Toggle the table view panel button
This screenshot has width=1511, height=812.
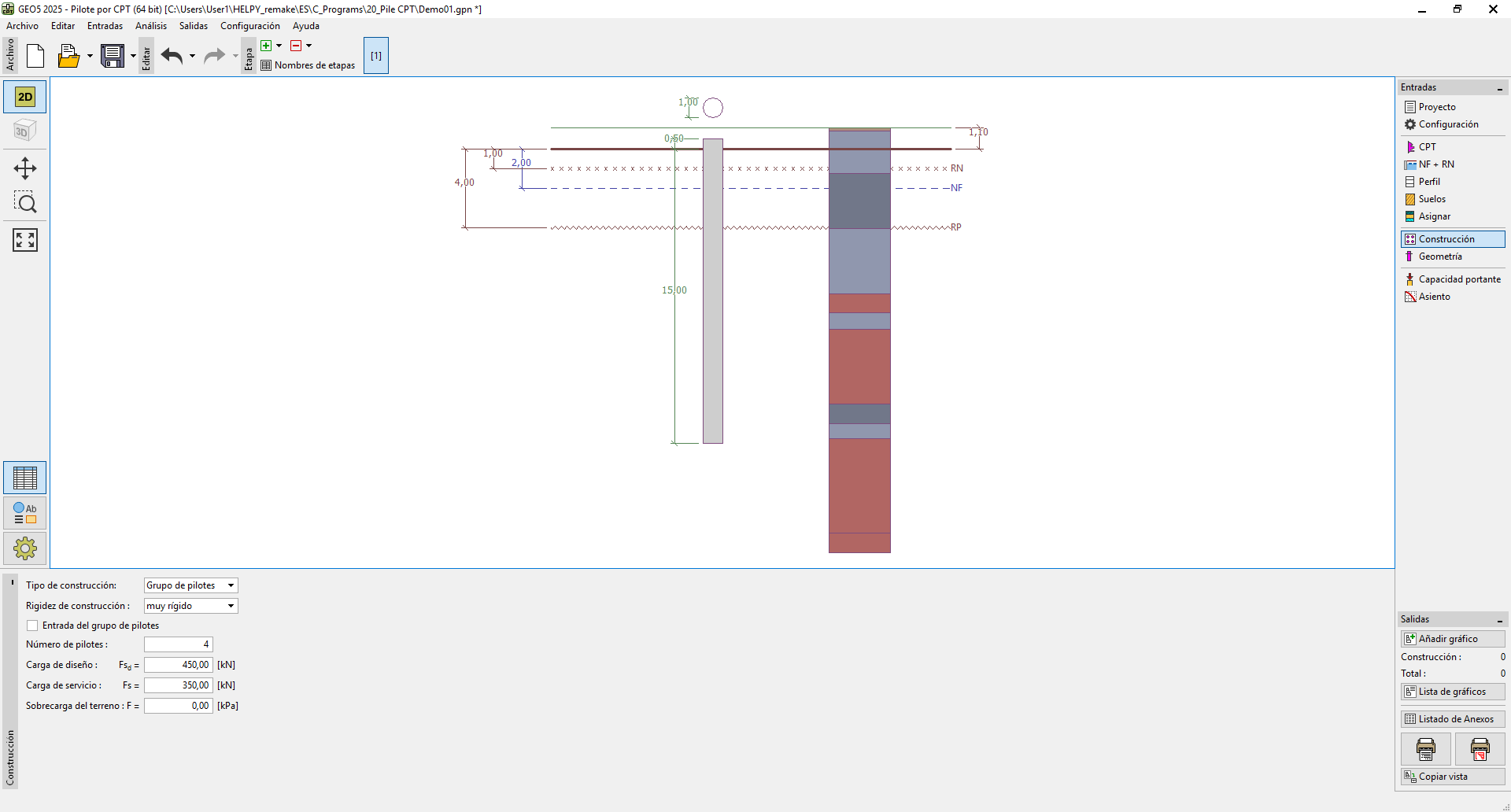(x=25, y=478)
